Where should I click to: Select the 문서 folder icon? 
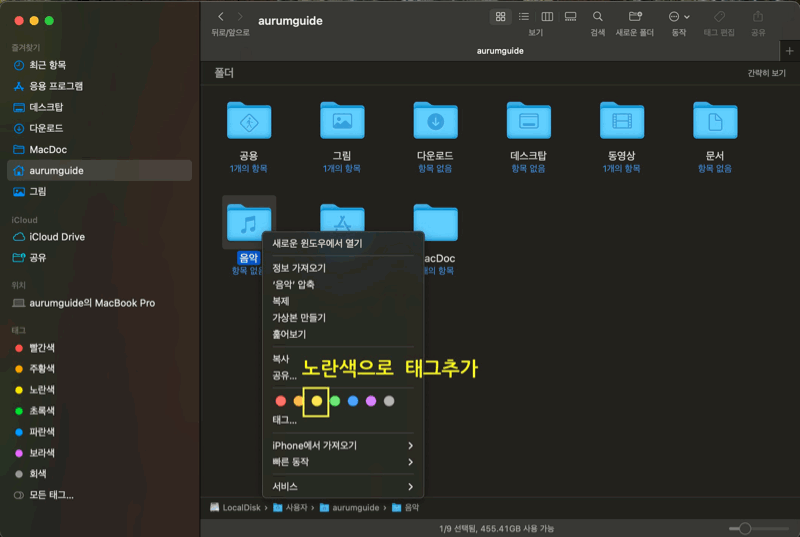pyautogui.click(x=715, y=120)
